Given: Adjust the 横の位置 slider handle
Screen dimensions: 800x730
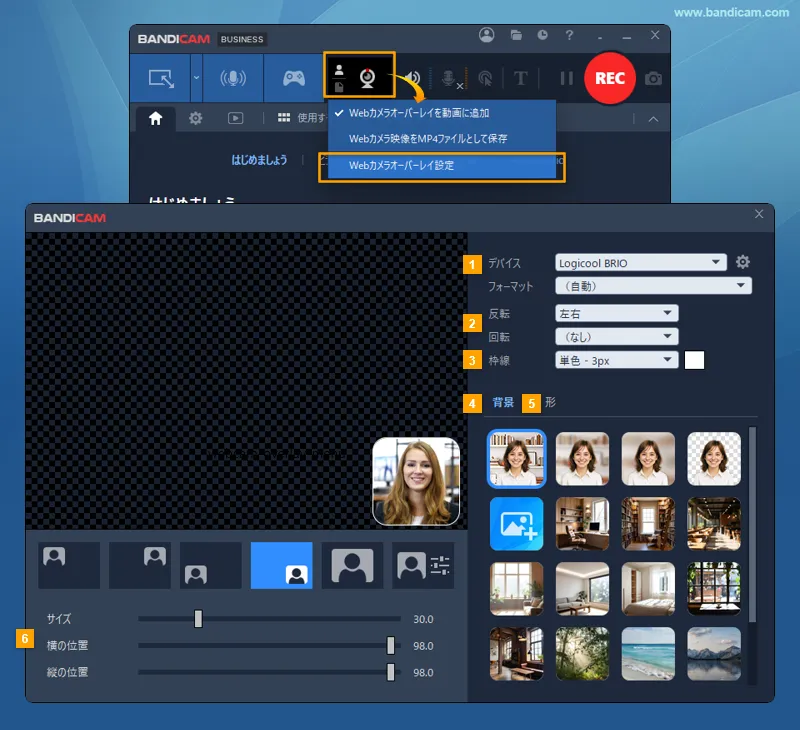Looking at the screenshot, I should [390, 645].
